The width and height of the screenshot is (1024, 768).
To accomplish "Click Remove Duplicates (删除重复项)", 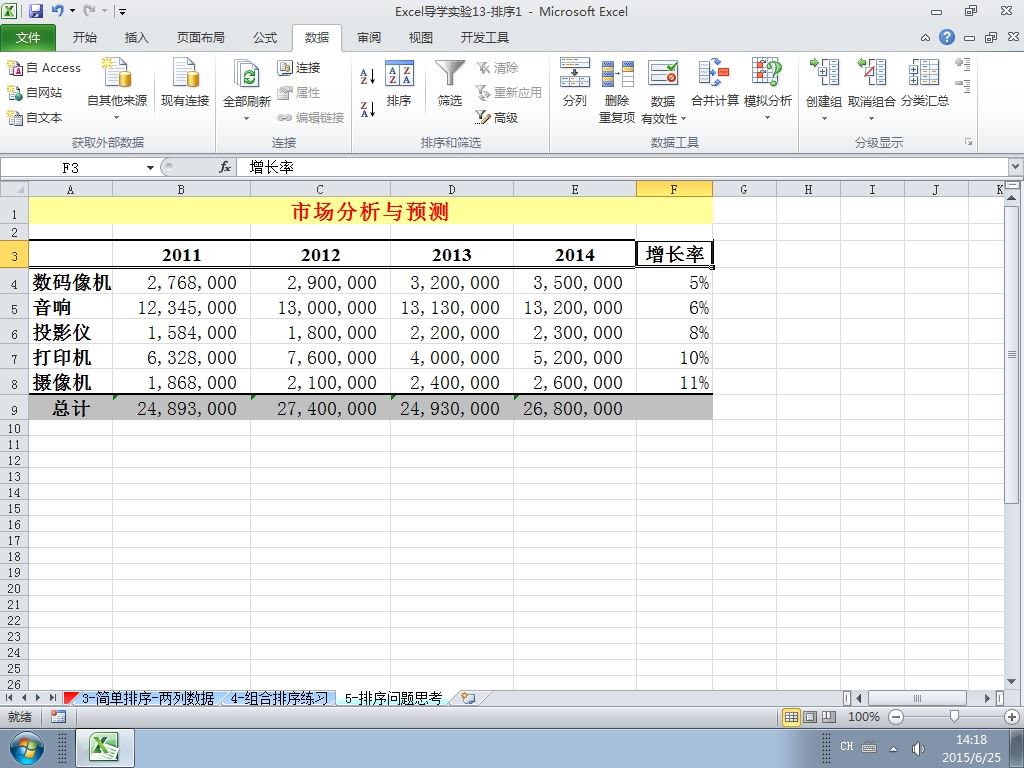I will pos(617,90).
